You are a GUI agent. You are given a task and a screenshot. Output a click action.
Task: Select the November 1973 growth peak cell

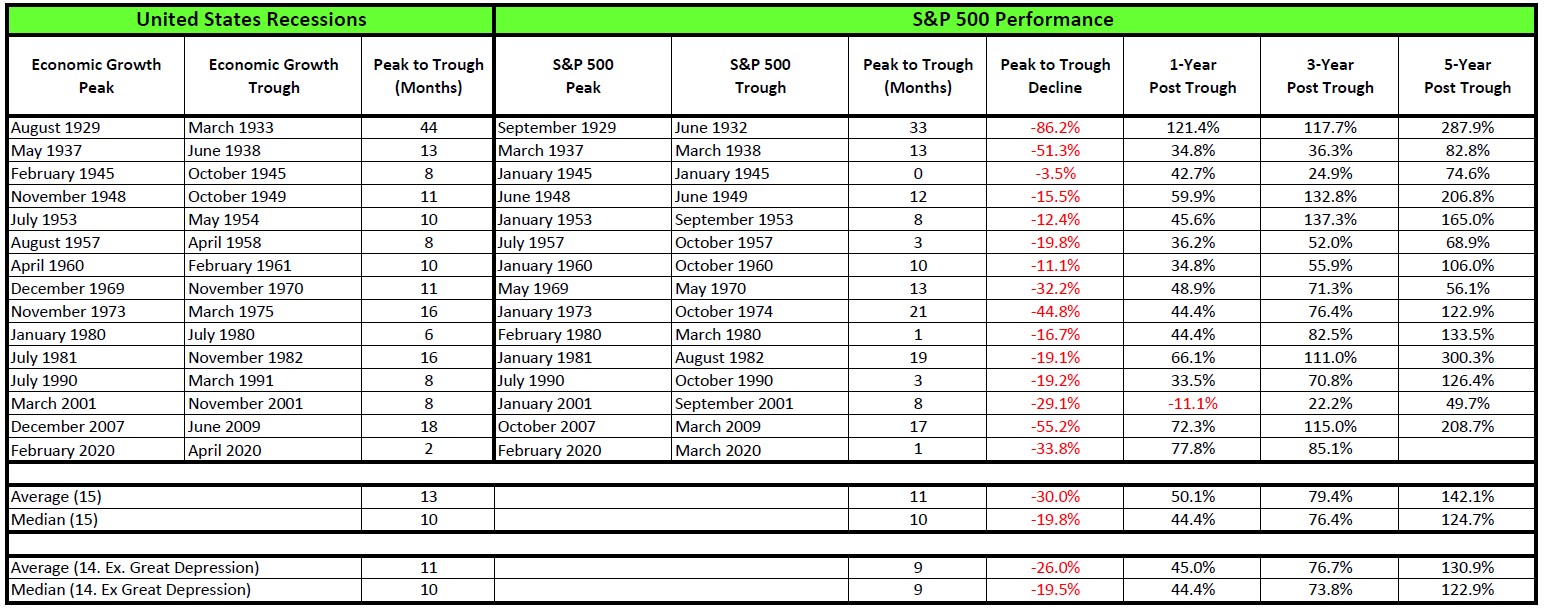(x=96, y=312)
